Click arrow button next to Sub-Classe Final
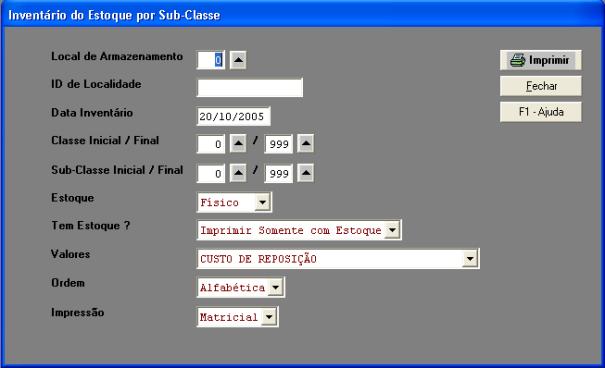This screenshot has width=605, height=368. tap(306, 173)
